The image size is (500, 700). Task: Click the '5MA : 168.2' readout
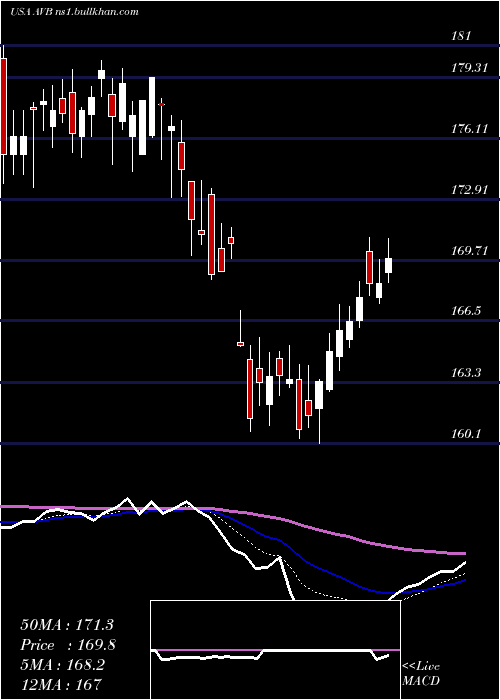[62, 665]
